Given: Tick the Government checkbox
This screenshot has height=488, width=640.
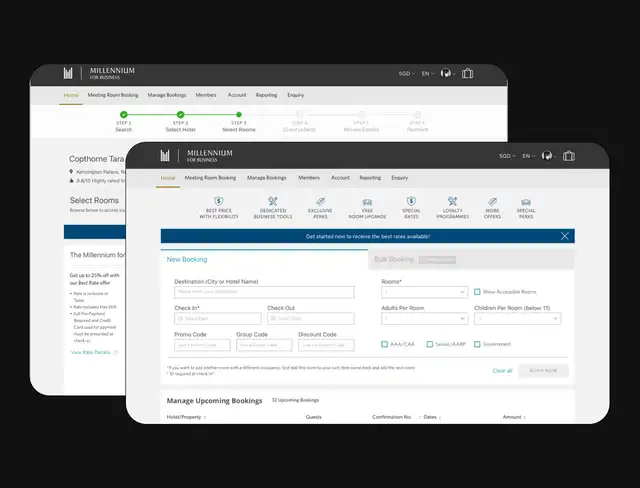Looking at the screenshot, I should pyautogui.click(x=477, y=344).
